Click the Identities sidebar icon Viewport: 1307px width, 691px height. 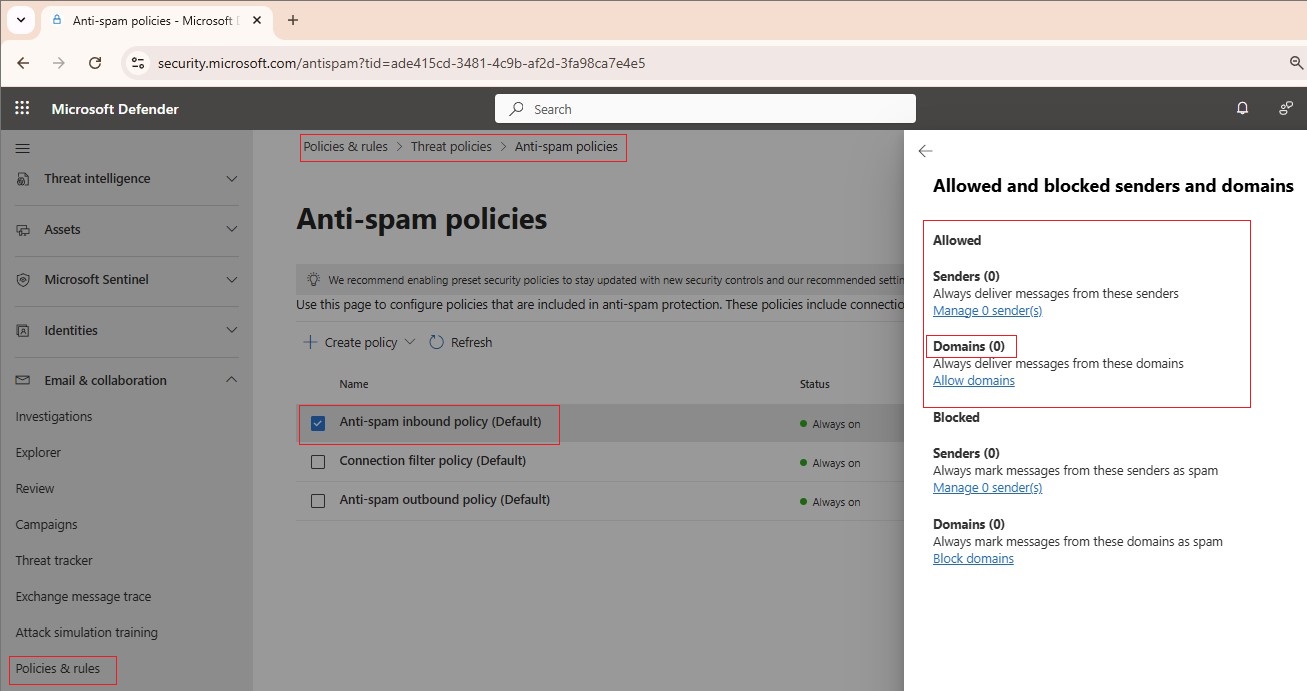[23, 331]
